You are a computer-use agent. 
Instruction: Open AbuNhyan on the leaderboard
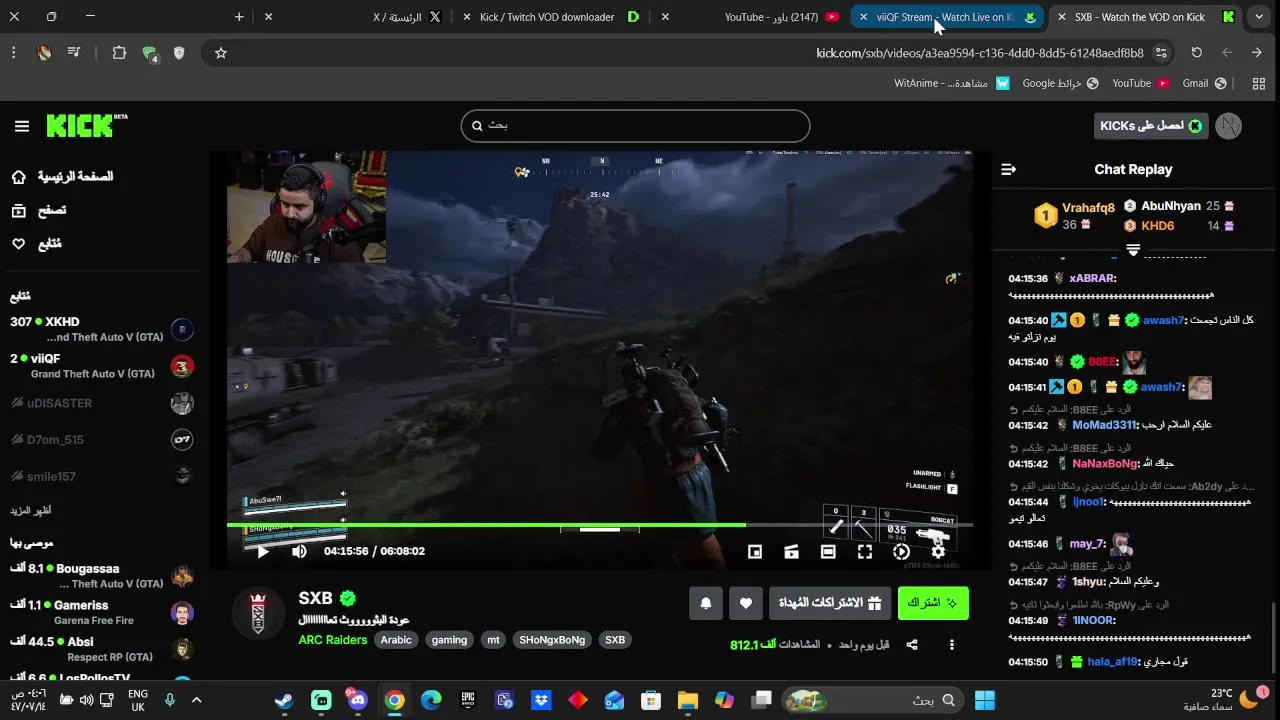pos(1171,206)
